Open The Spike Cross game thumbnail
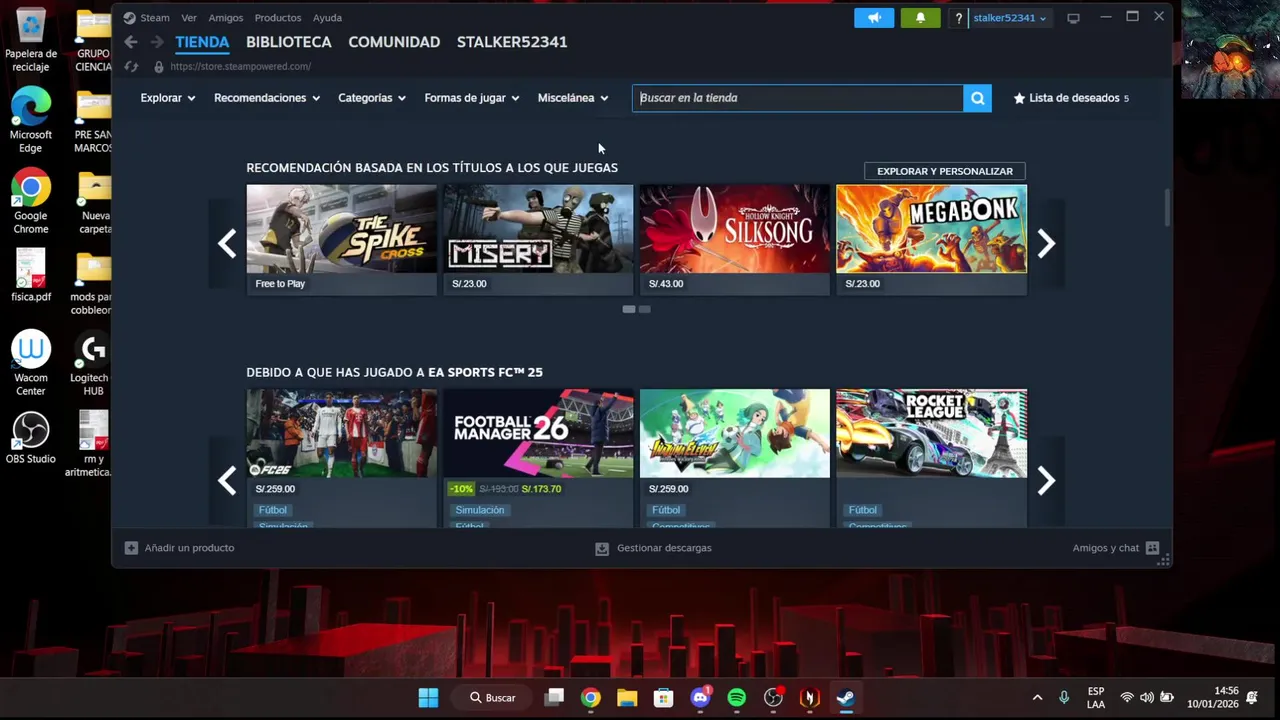This screenshot has width=1280, height=720. pyautogui.click(x=342, y=228)
